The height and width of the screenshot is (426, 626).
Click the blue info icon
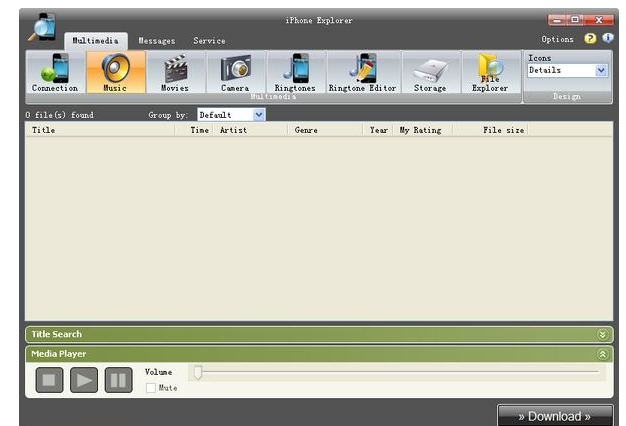pos(608,38)
